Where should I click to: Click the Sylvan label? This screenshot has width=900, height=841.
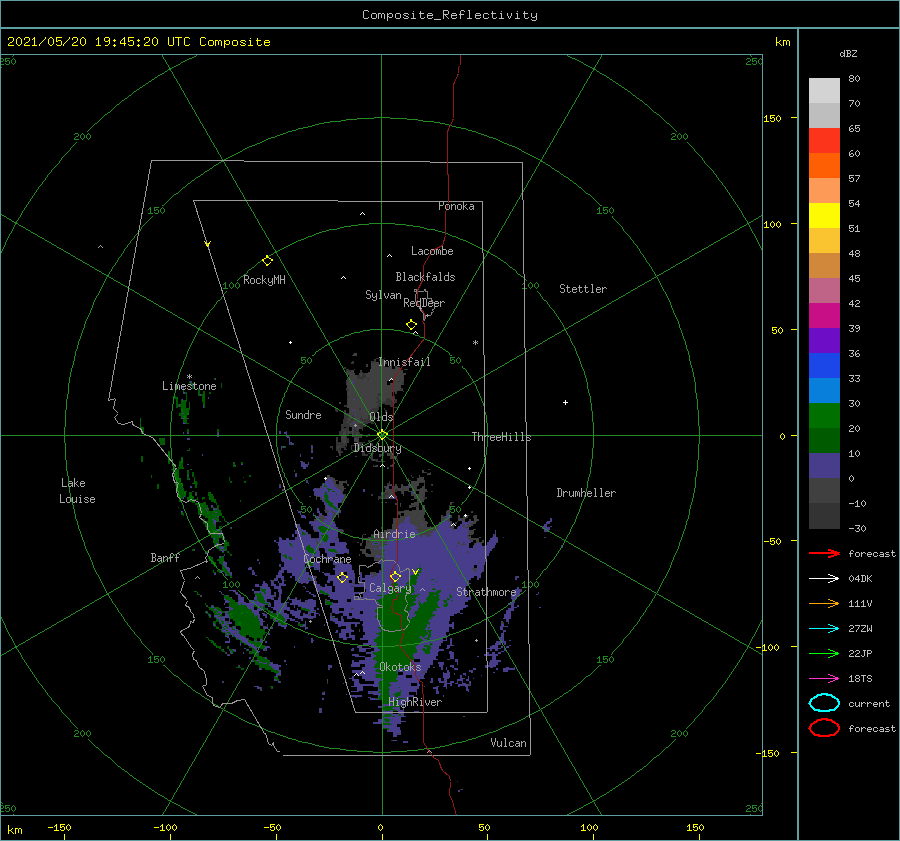pos(383,295)
